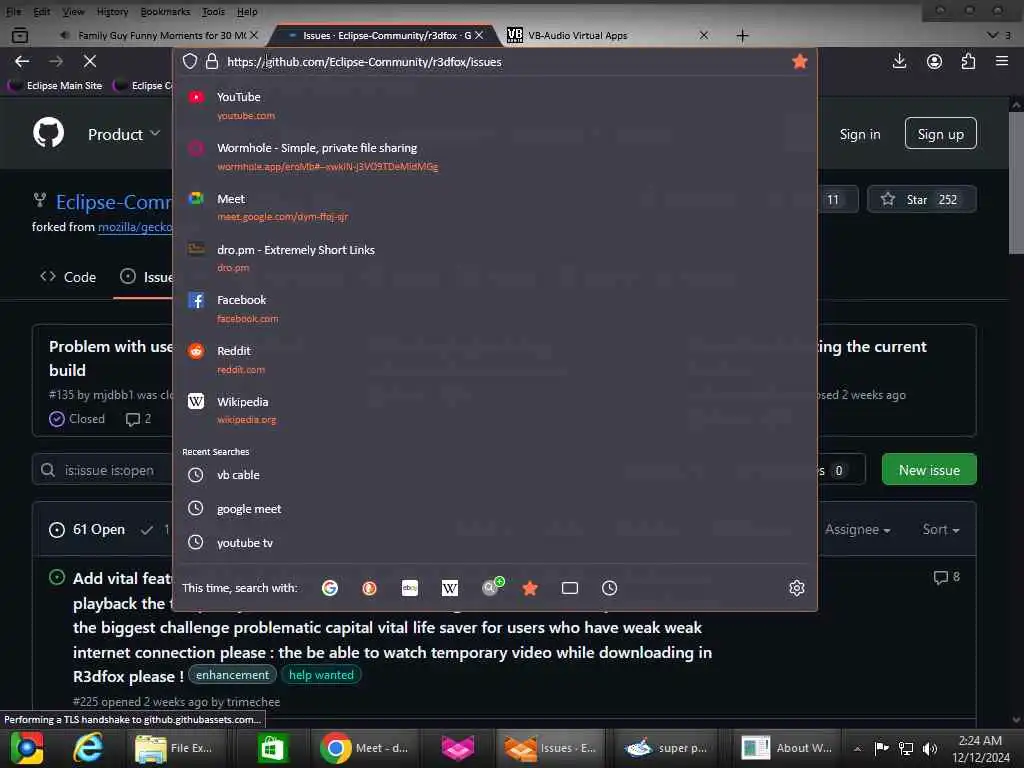
Task: Open Microsoft Store taskbar icon
Action: tap(272, 748)
